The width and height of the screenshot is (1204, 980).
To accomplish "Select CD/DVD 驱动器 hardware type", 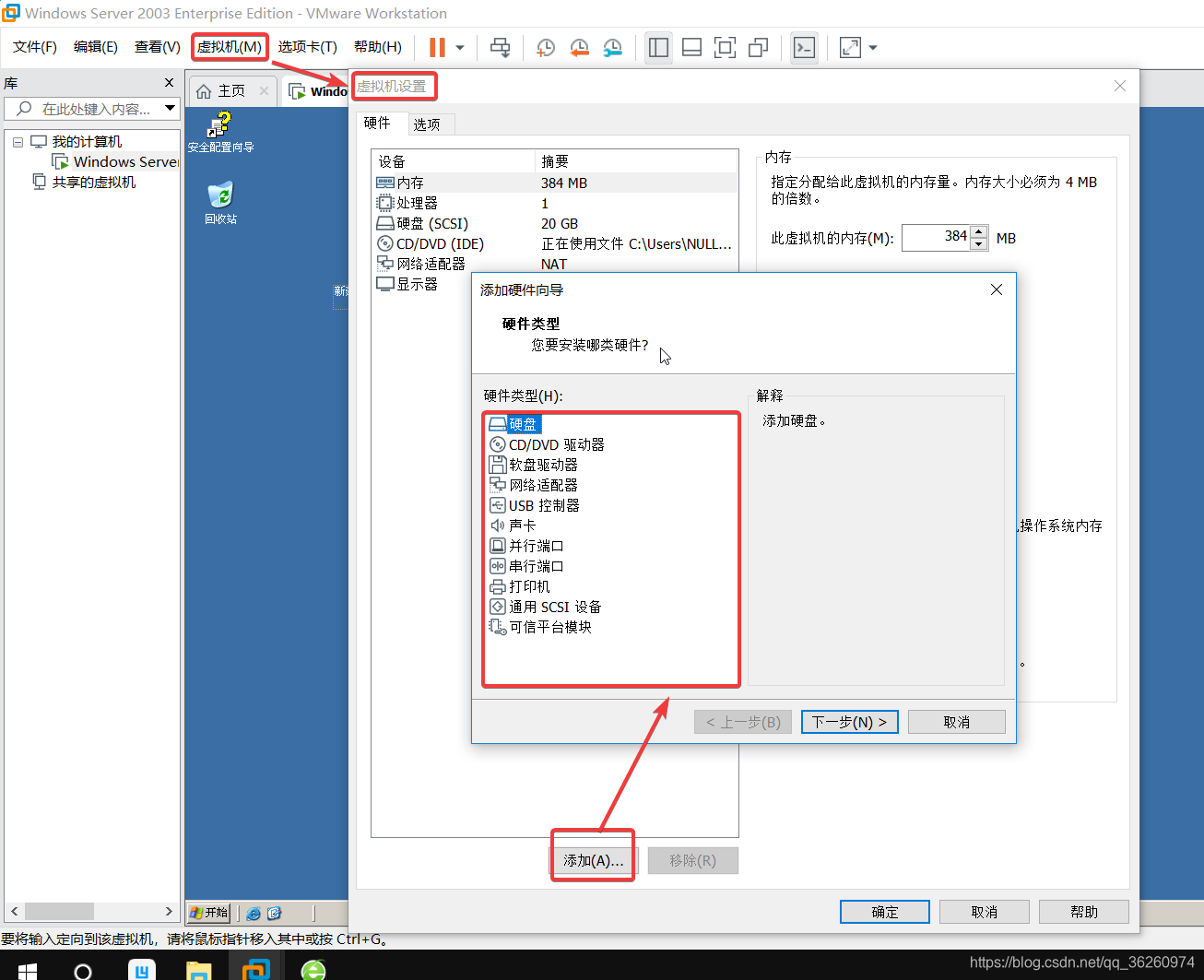I will [x=547, y=444].
